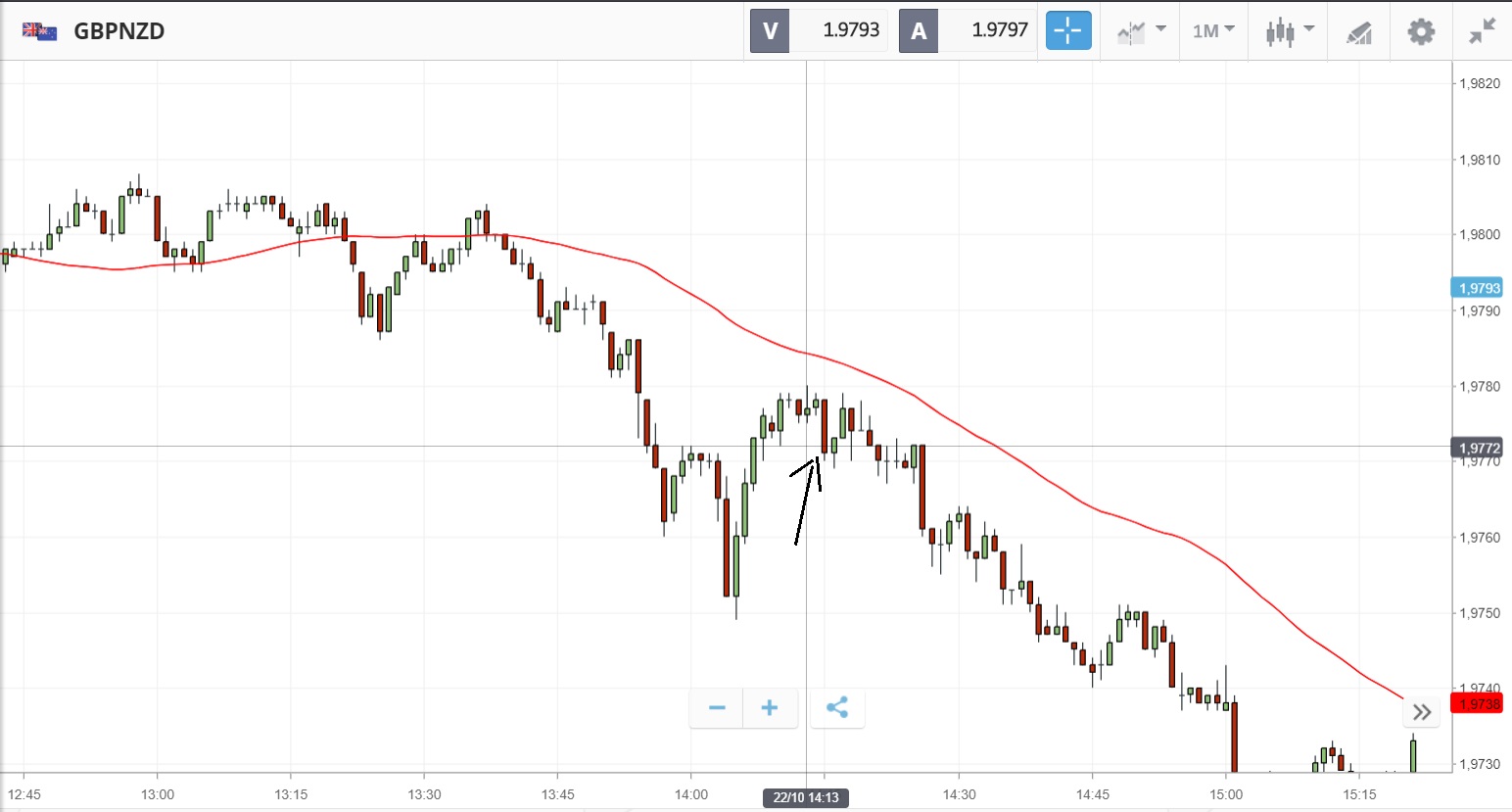Click the 1.9772 crosshair price label

click(1478, 448)
